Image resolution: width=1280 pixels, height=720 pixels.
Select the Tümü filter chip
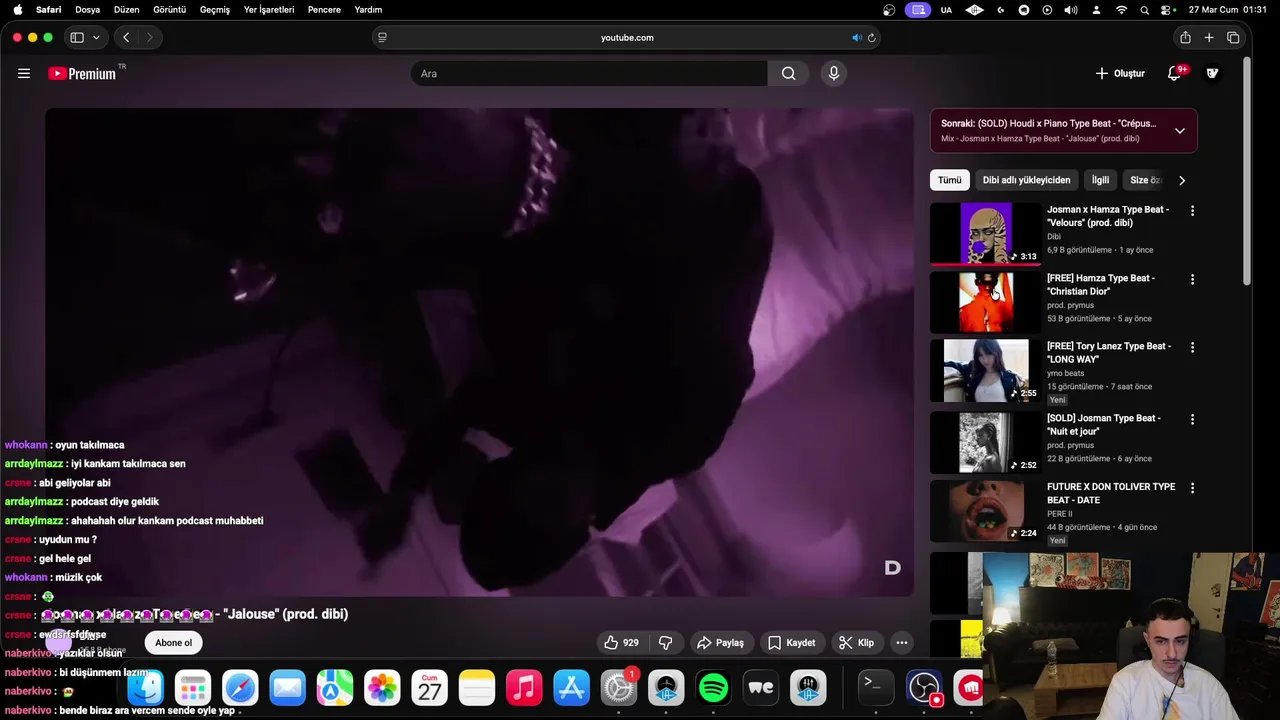(949, 180)
